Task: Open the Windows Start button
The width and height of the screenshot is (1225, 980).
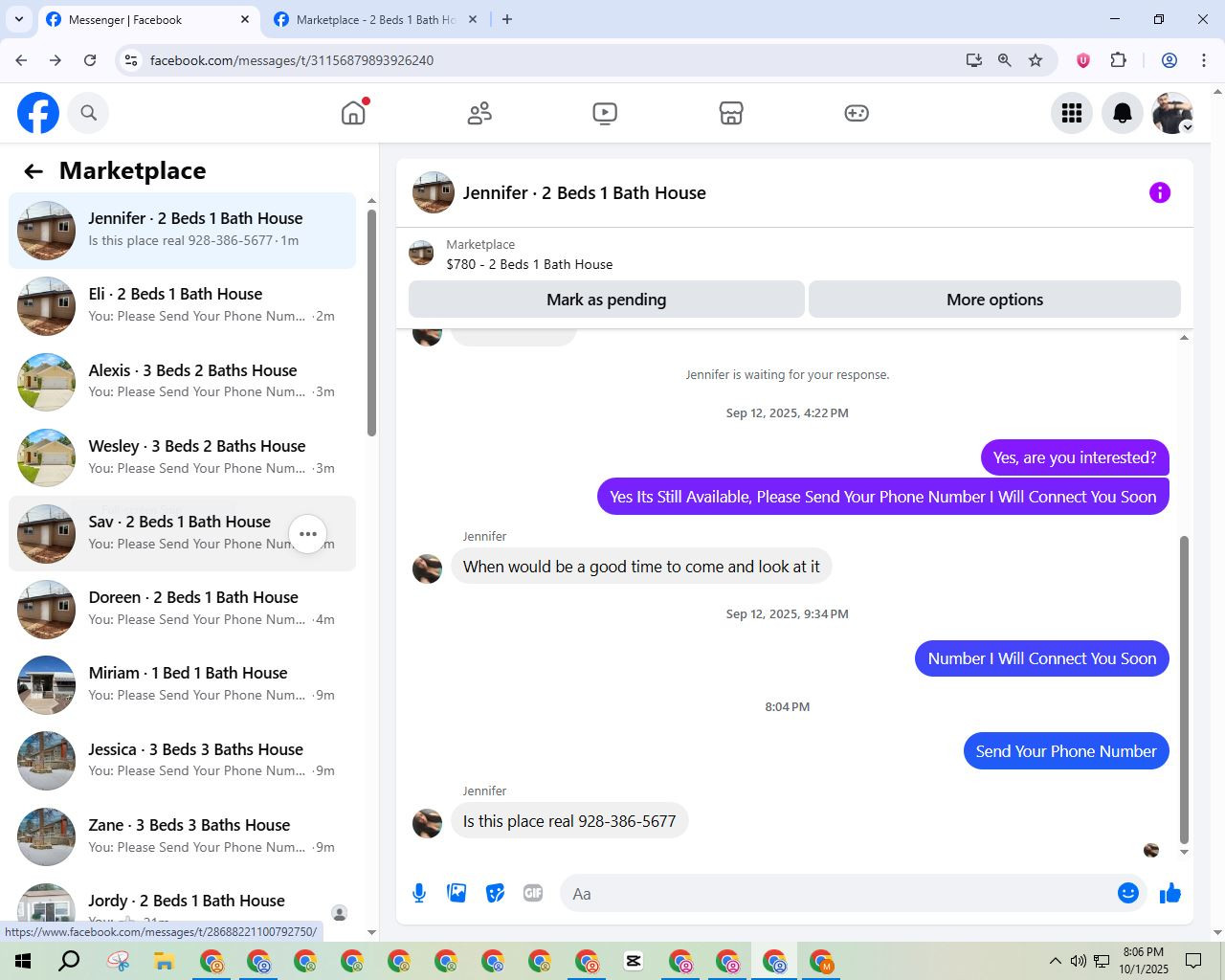Action: (x=23, y=961)
